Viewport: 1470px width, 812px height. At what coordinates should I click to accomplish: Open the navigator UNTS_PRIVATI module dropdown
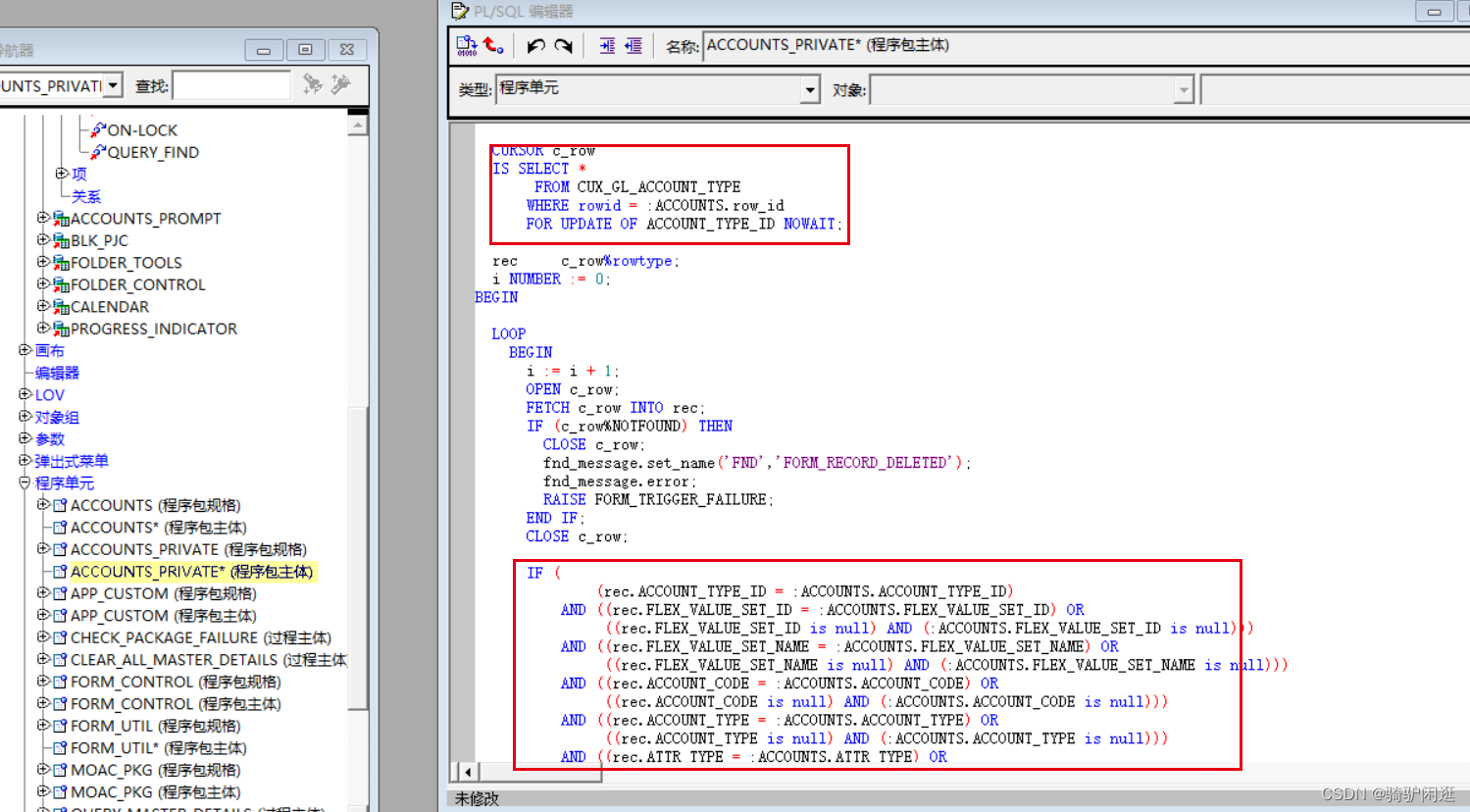[x=114, y=85]
